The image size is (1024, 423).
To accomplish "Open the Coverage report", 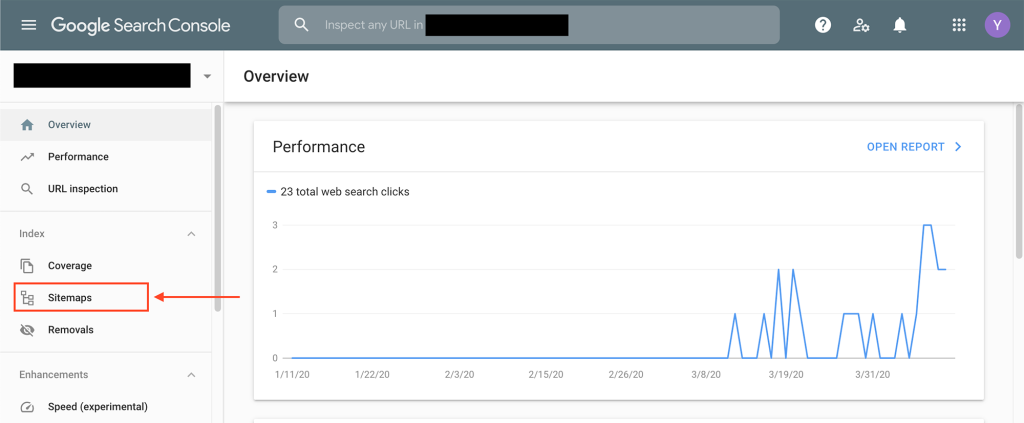I will click(x=69, y=266).
